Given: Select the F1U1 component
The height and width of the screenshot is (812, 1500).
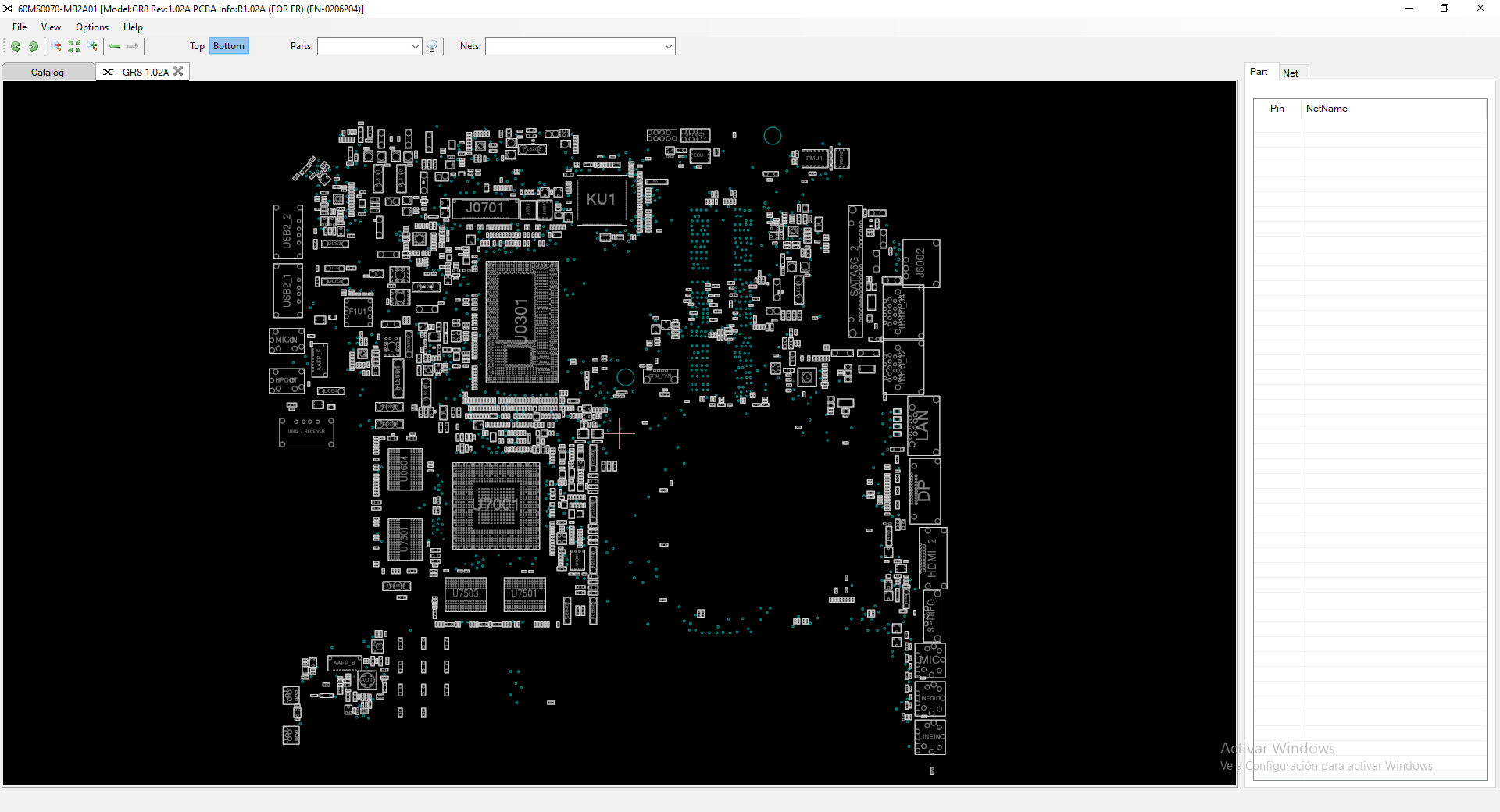Looking at the screenshot, I should (359, 312).
